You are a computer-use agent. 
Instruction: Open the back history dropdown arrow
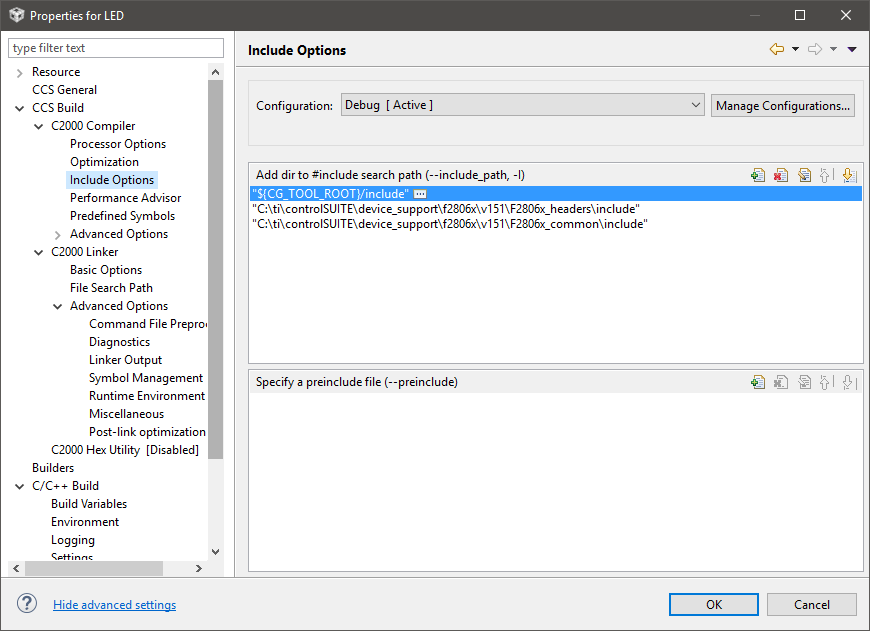795,49
